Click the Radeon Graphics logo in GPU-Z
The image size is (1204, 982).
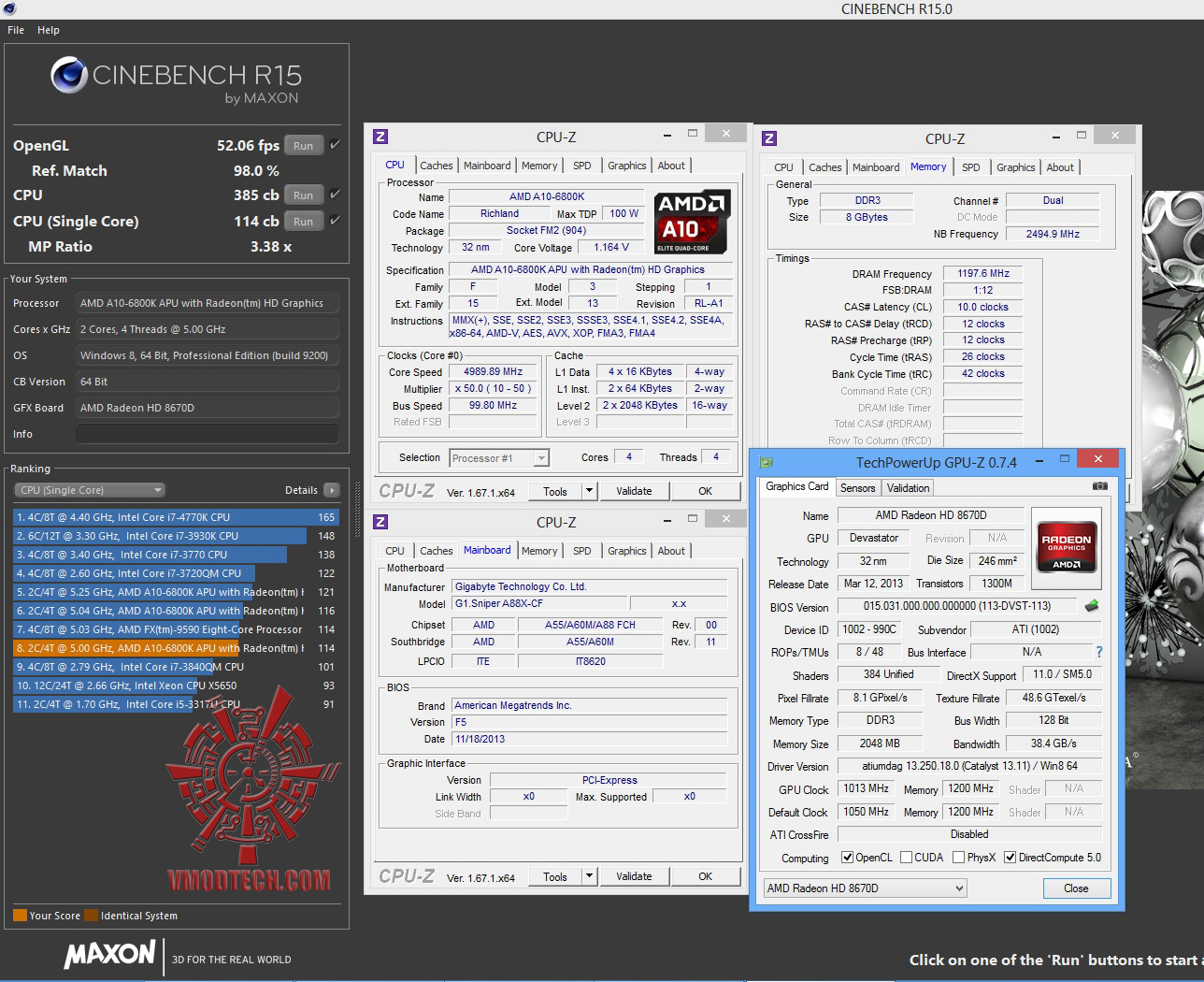[1067, 546]
